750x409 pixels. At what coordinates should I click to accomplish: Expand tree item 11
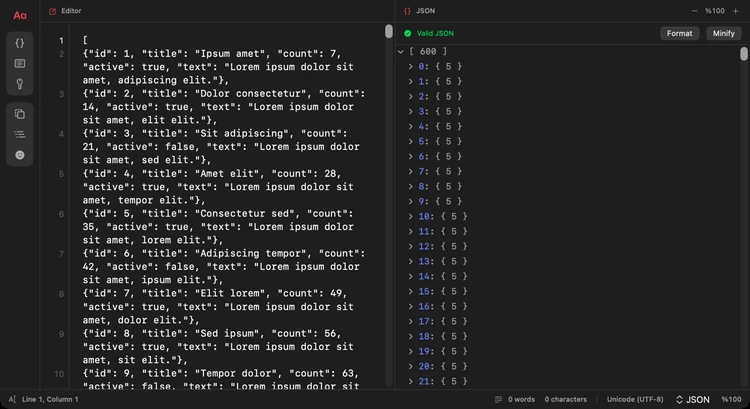click(410, 232)
